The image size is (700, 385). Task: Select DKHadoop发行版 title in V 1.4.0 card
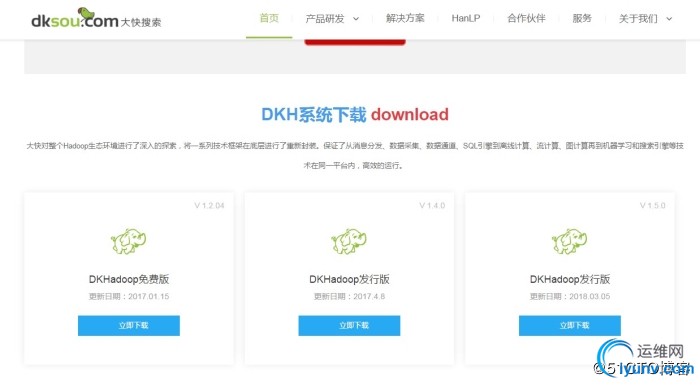[x=349, y=279]
